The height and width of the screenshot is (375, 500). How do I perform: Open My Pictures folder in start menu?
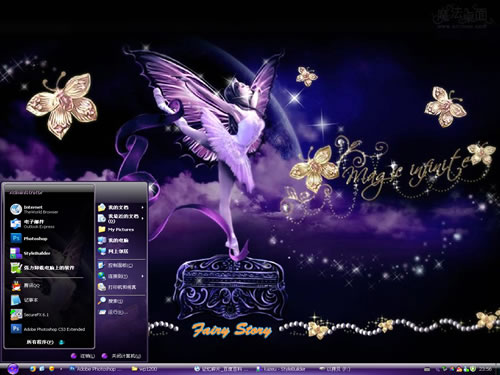[122, 229]
